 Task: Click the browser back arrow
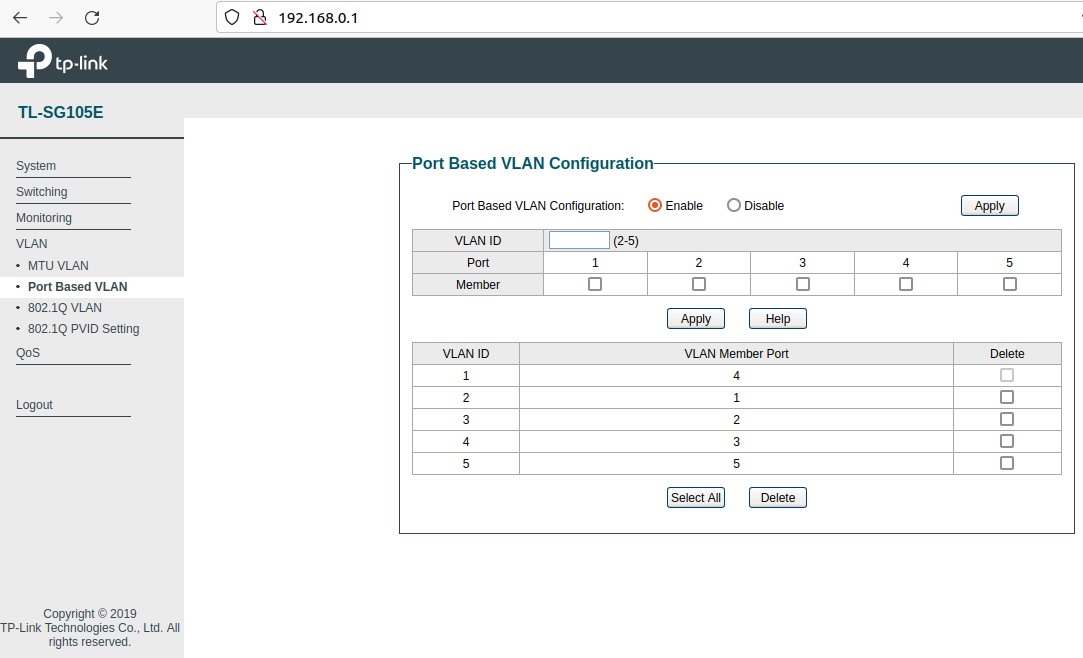tap(19, 17)
